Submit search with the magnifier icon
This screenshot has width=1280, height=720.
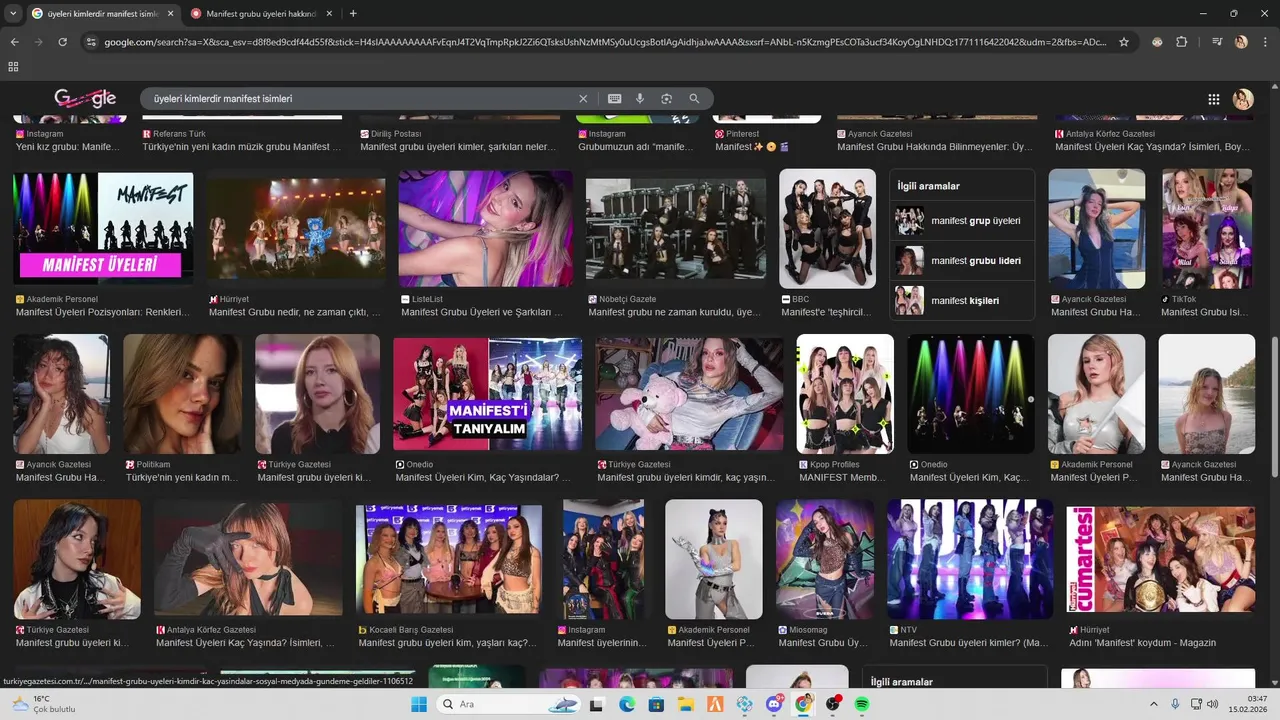pyautogui.click(x=694, y=99)
